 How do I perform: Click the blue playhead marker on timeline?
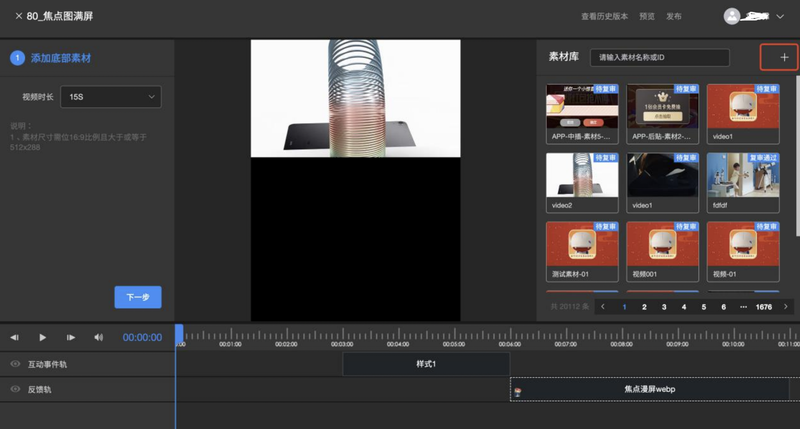click(x=179, y=334)
